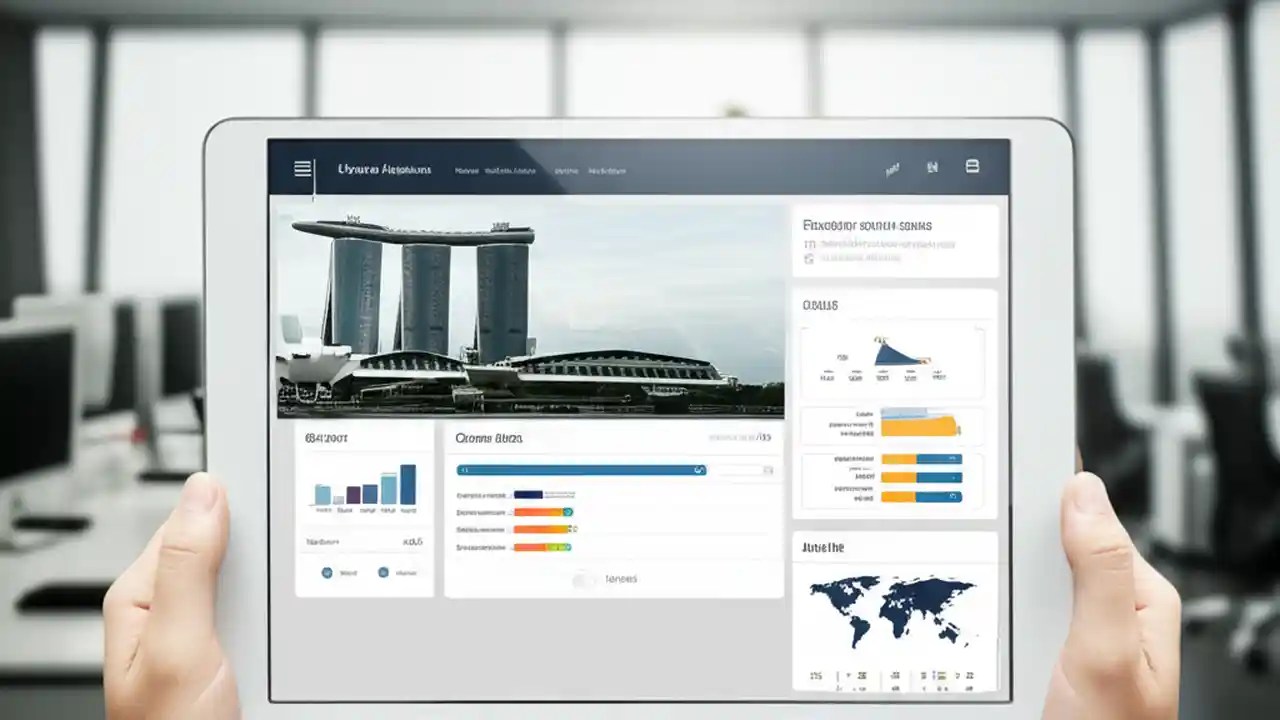The image size is (1280, 720).
Task: Open the hamburger navigation menu
Action: coord(302,167)
